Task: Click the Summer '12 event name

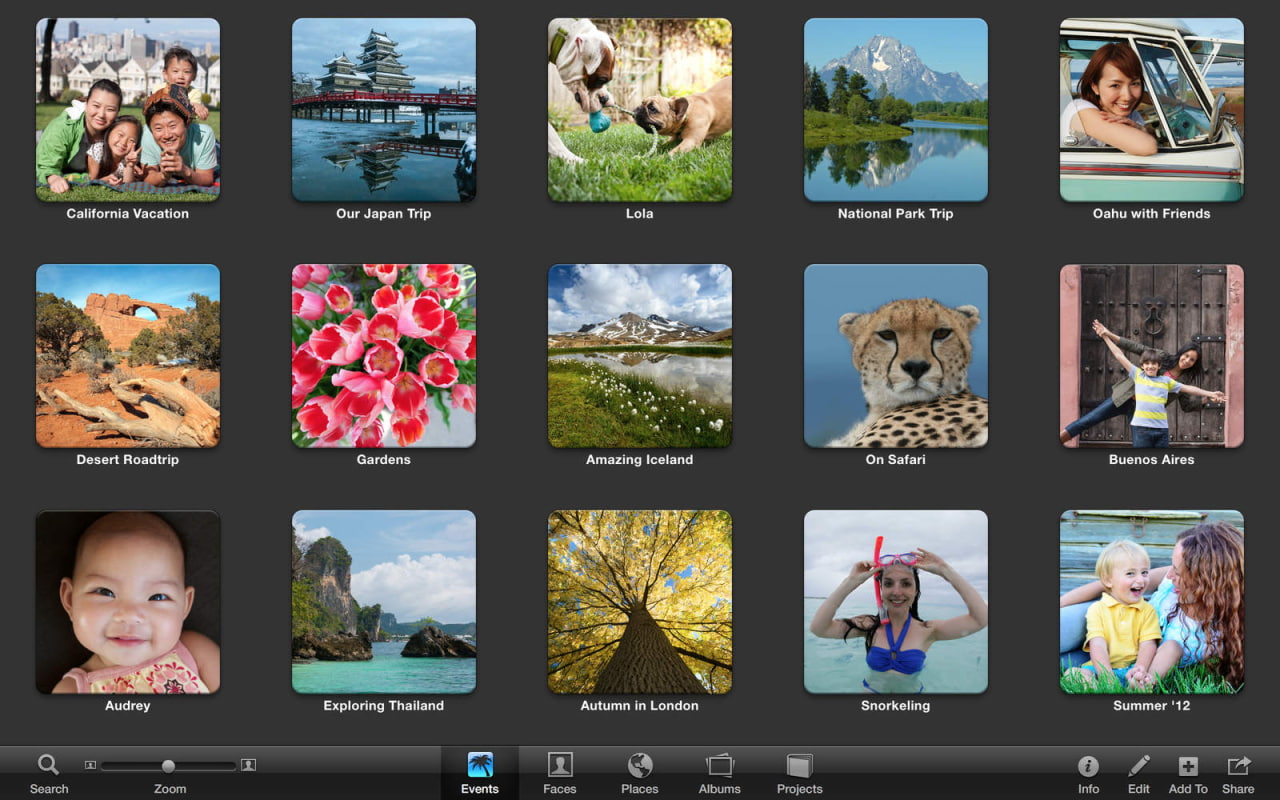Action: click(1152, 706)
